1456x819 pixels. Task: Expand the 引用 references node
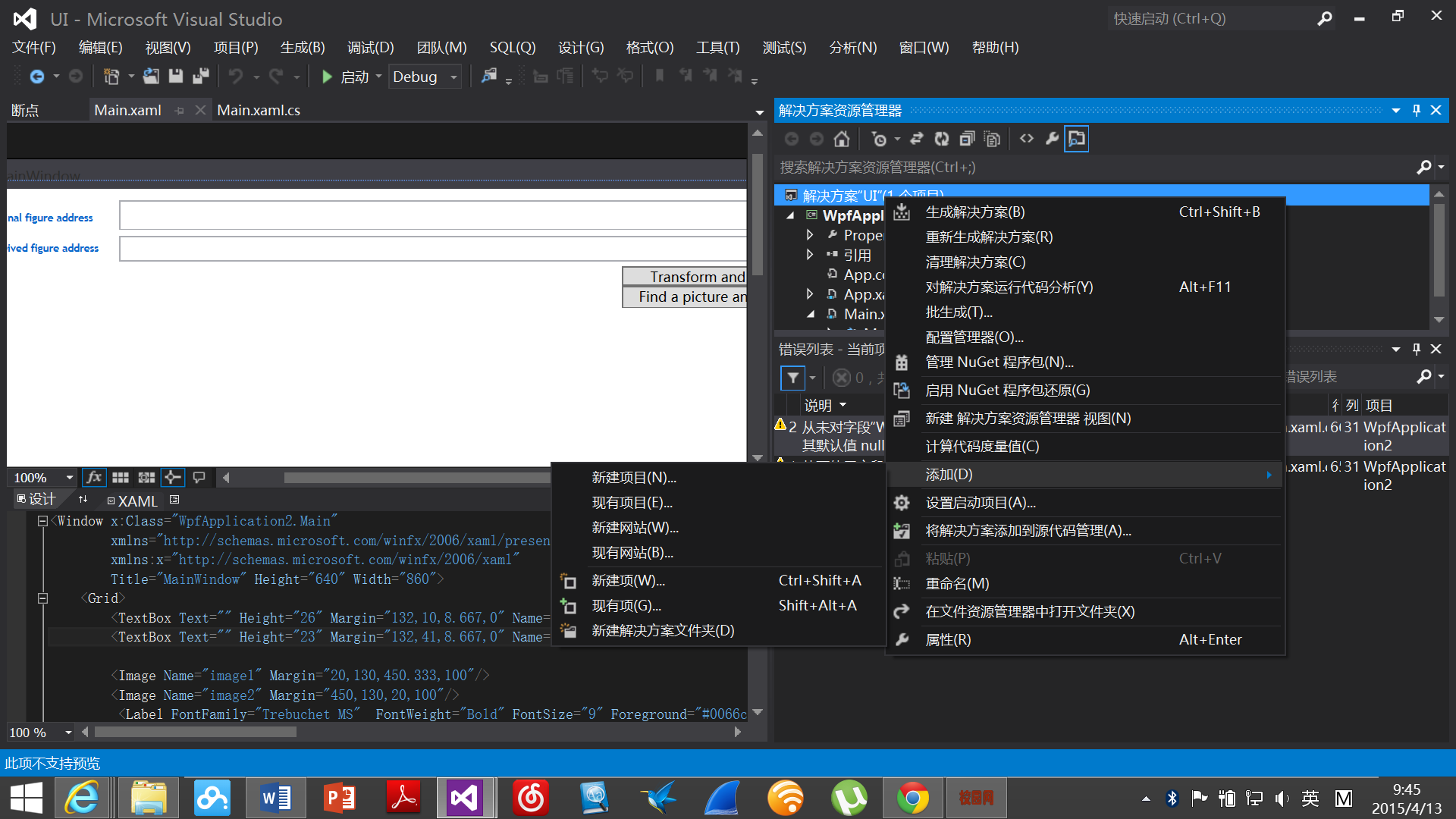810,255
